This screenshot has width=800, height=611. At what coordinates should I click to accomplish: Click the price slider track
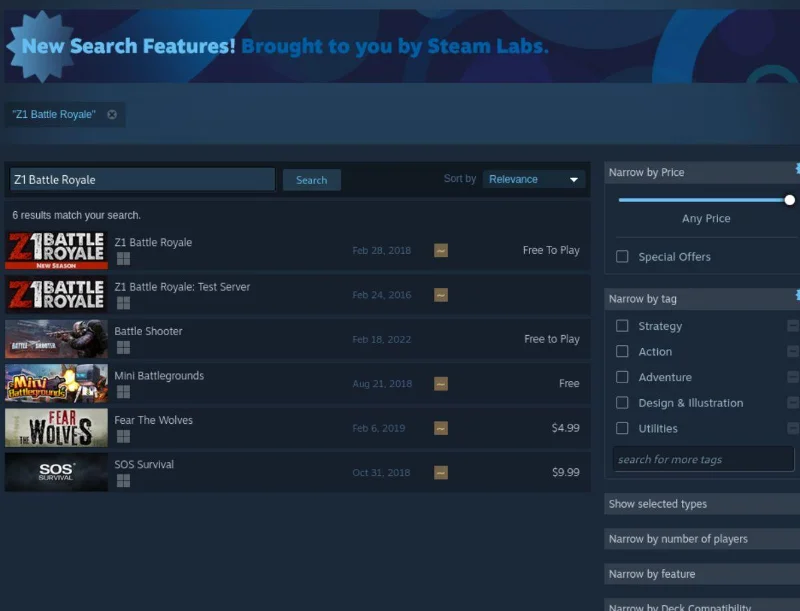703,200
